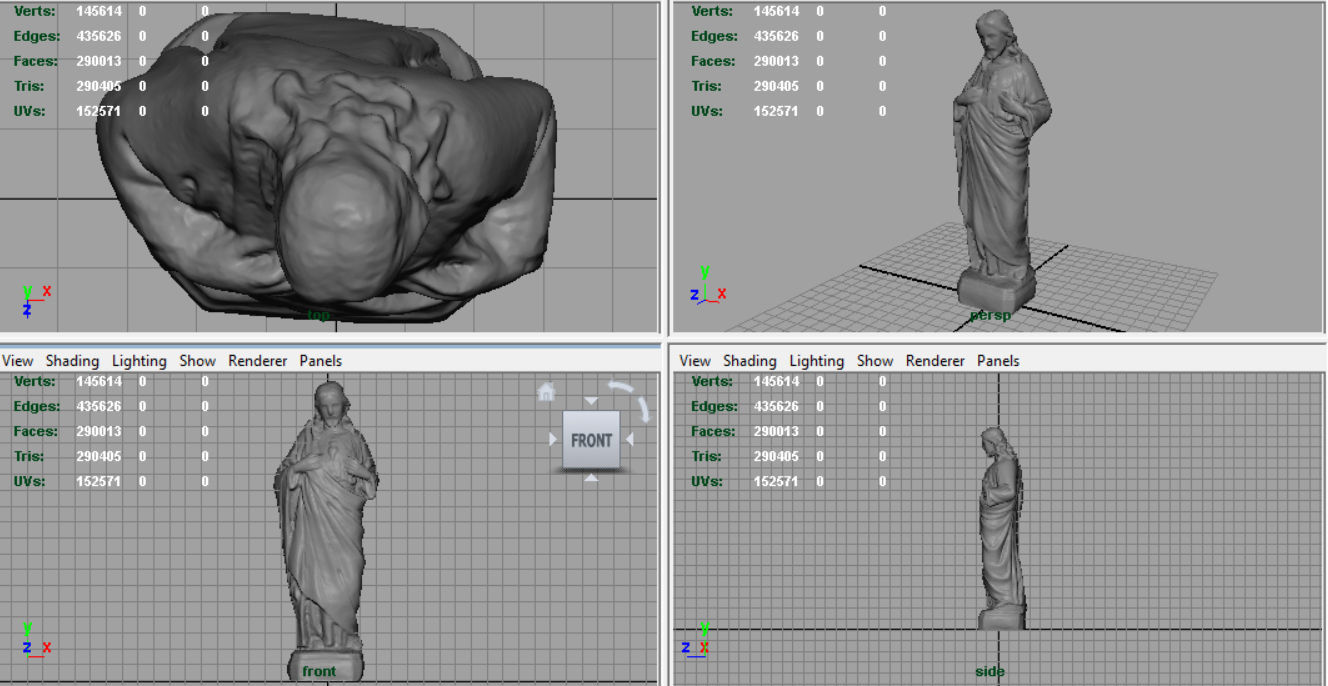The height and width of the screenshot is (686, 1328).
Task: Click the 'Edges:' label in the top viewport
Action: pyautogui.click(x=37, y=36)
